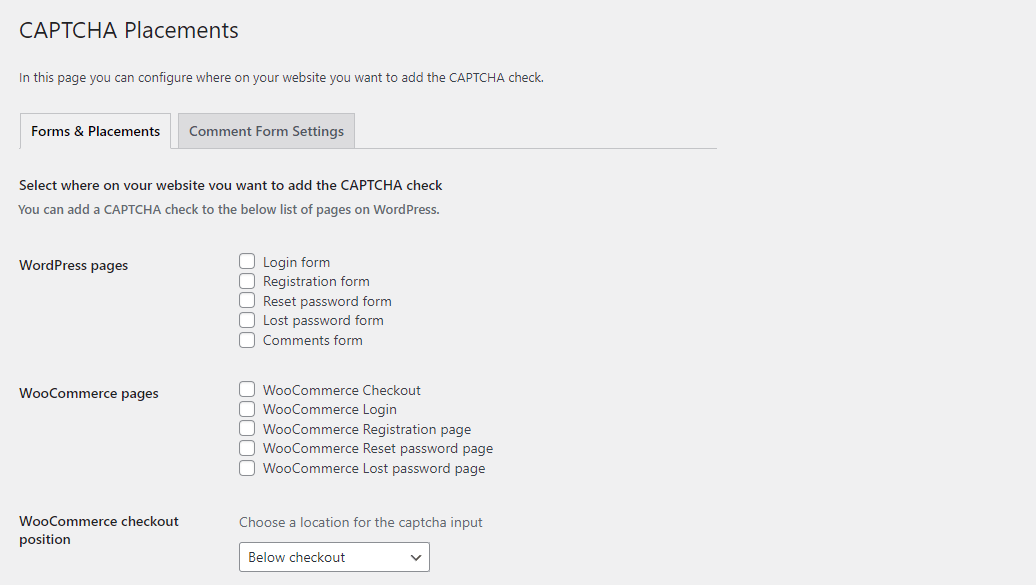
Task: Click the WordPress pages section label
Action: [73, 265]
